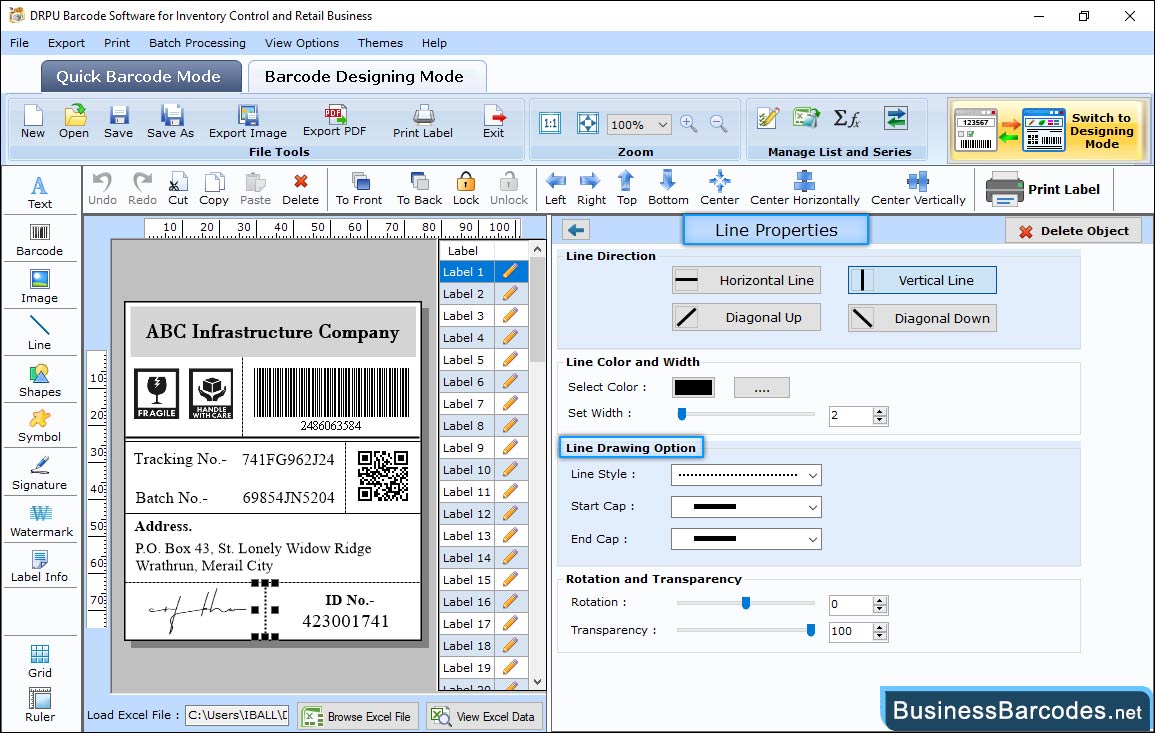Undo the last action
This screenshot has width=1155, height=733.
102,189
